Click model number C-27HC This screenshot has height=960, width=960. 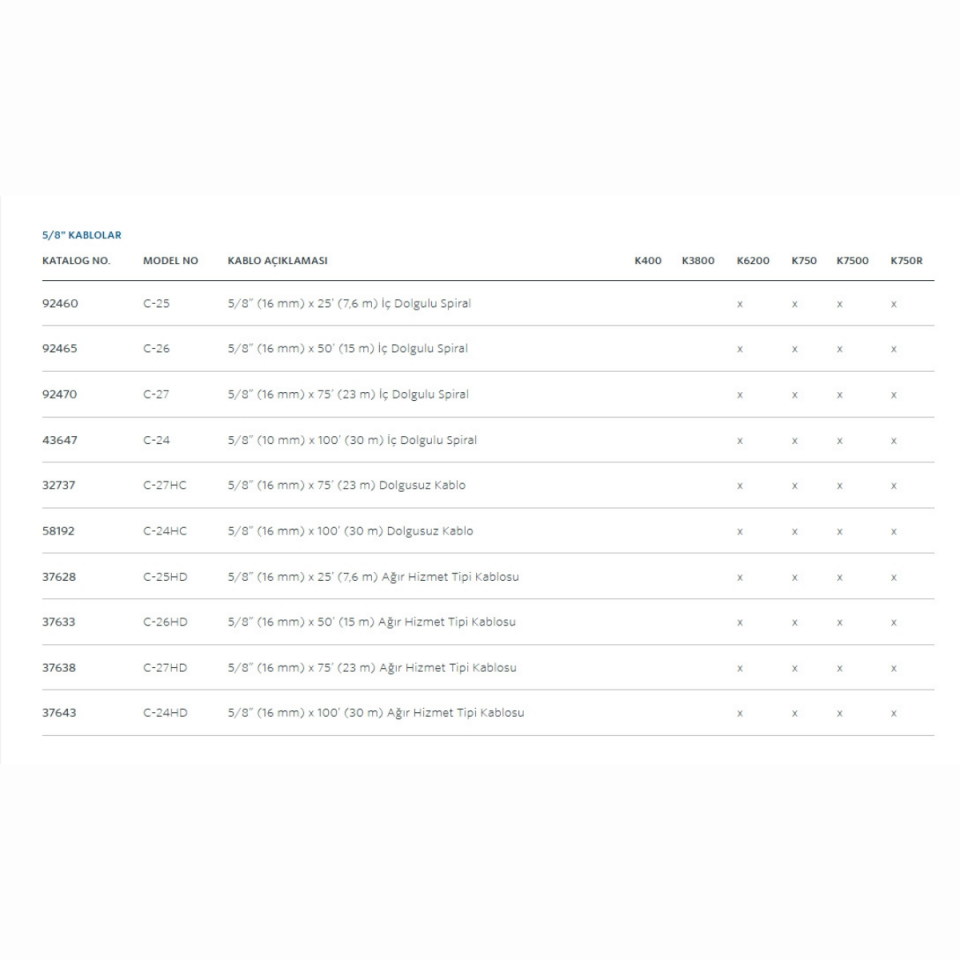pos(164,485)
